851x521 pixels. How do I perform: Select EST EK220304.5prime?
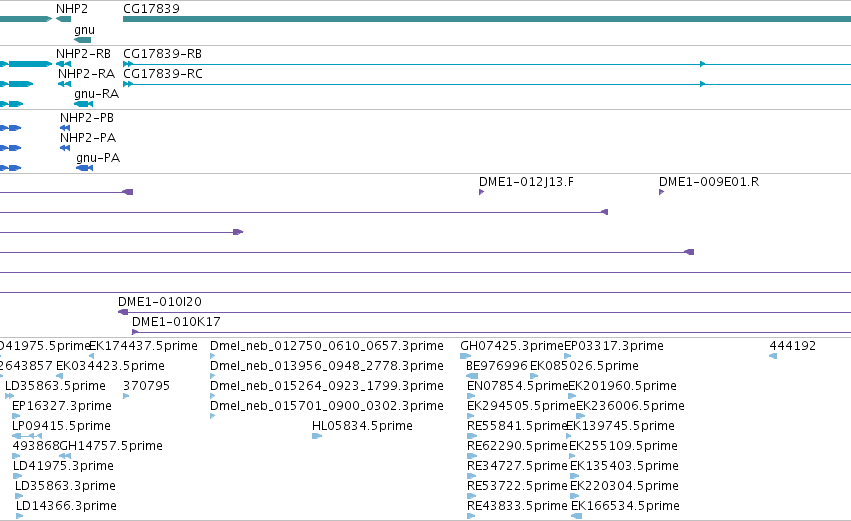624,486
